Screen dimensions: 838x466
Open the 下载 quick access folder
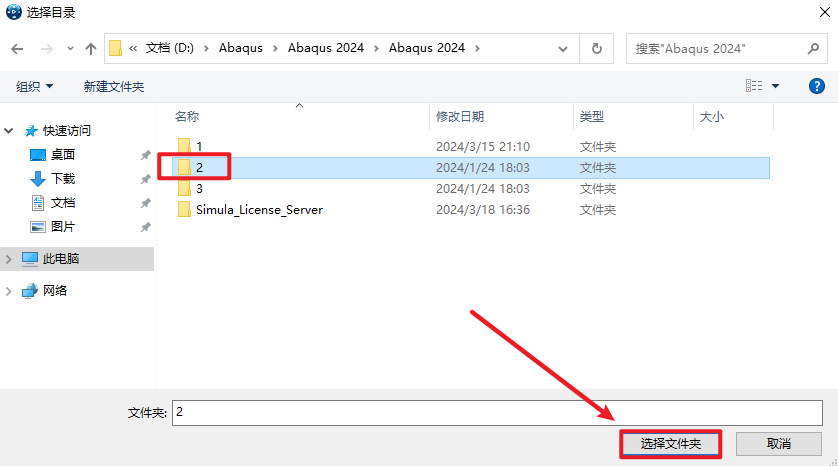tap(63, 179)
